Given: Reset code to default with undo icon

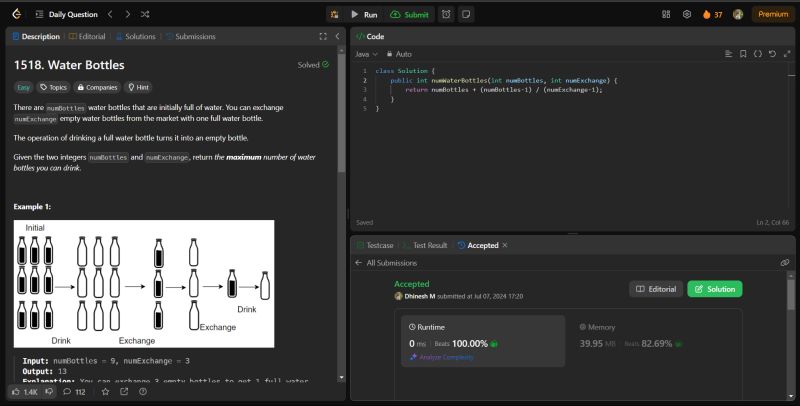Looking at the screenshot, I should pos(771,53).
